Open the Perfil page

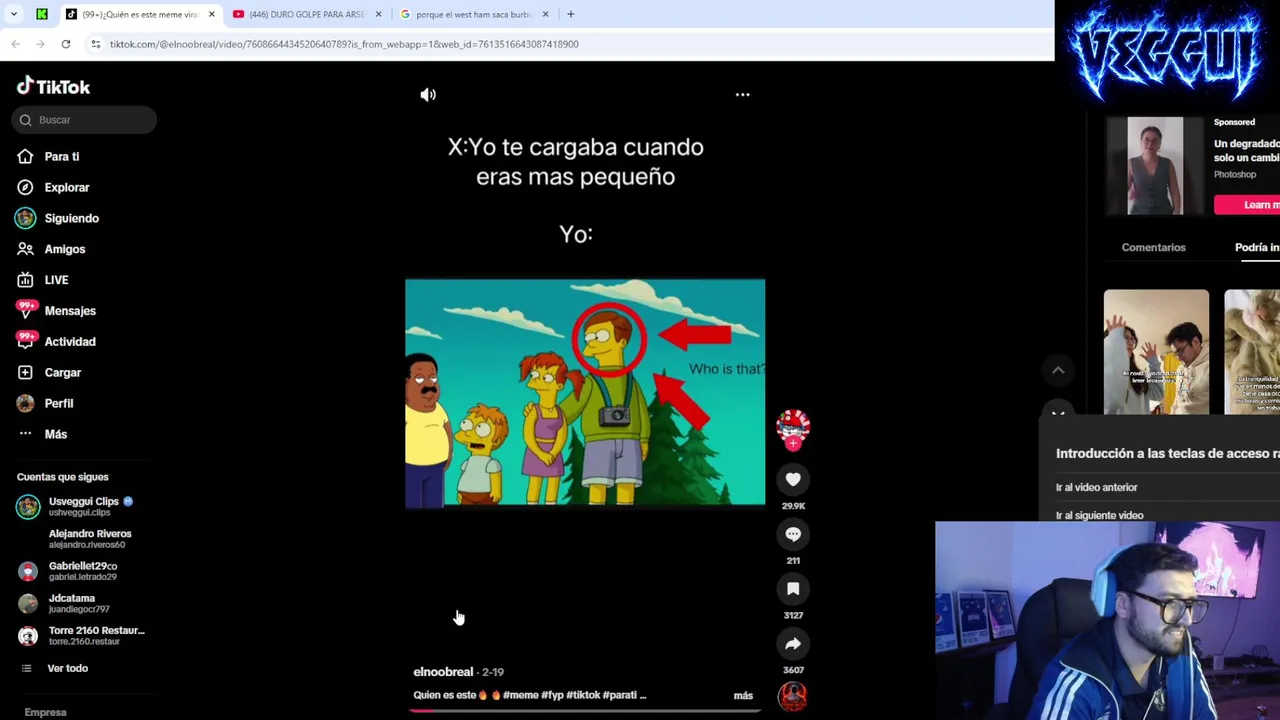click(x=59, y=403)
